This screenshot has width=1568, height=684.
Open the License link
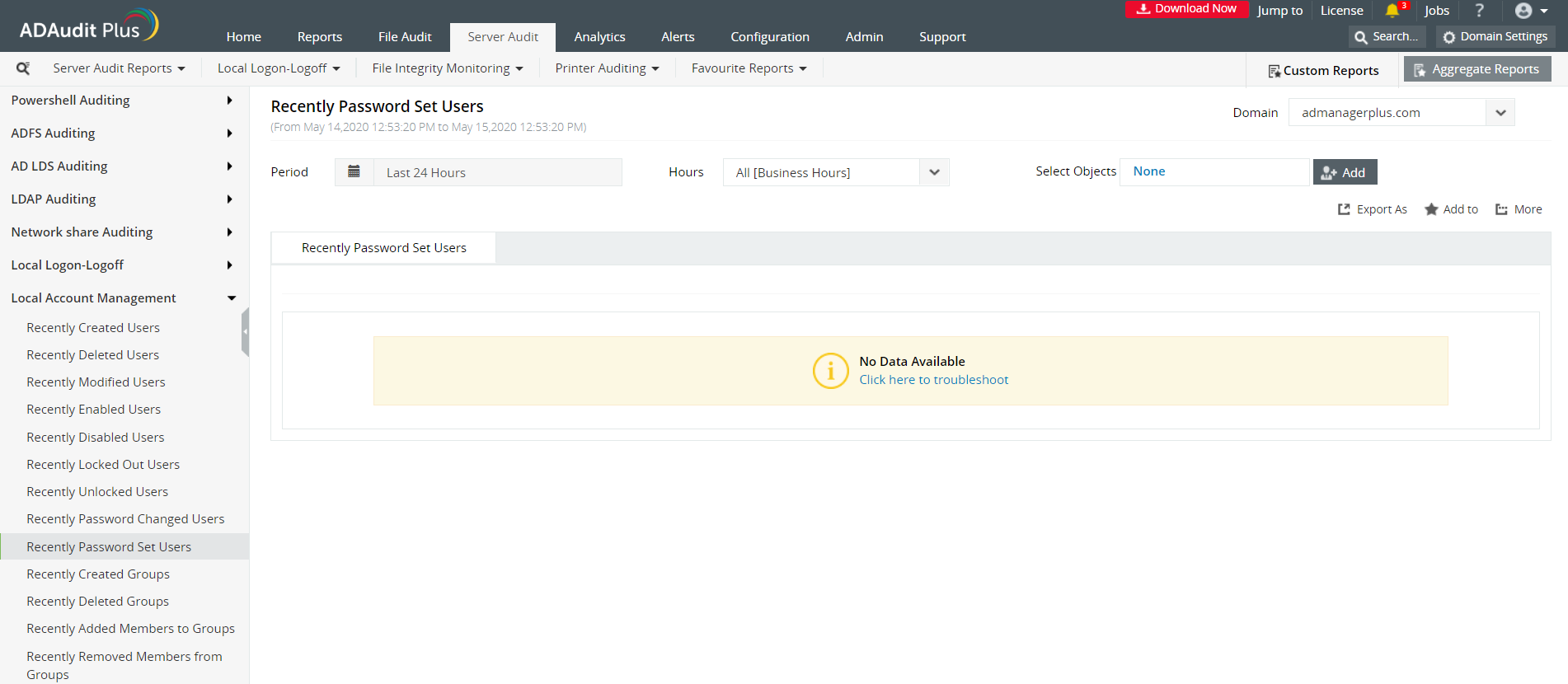pyautogui.click(x=1342, y=11)
